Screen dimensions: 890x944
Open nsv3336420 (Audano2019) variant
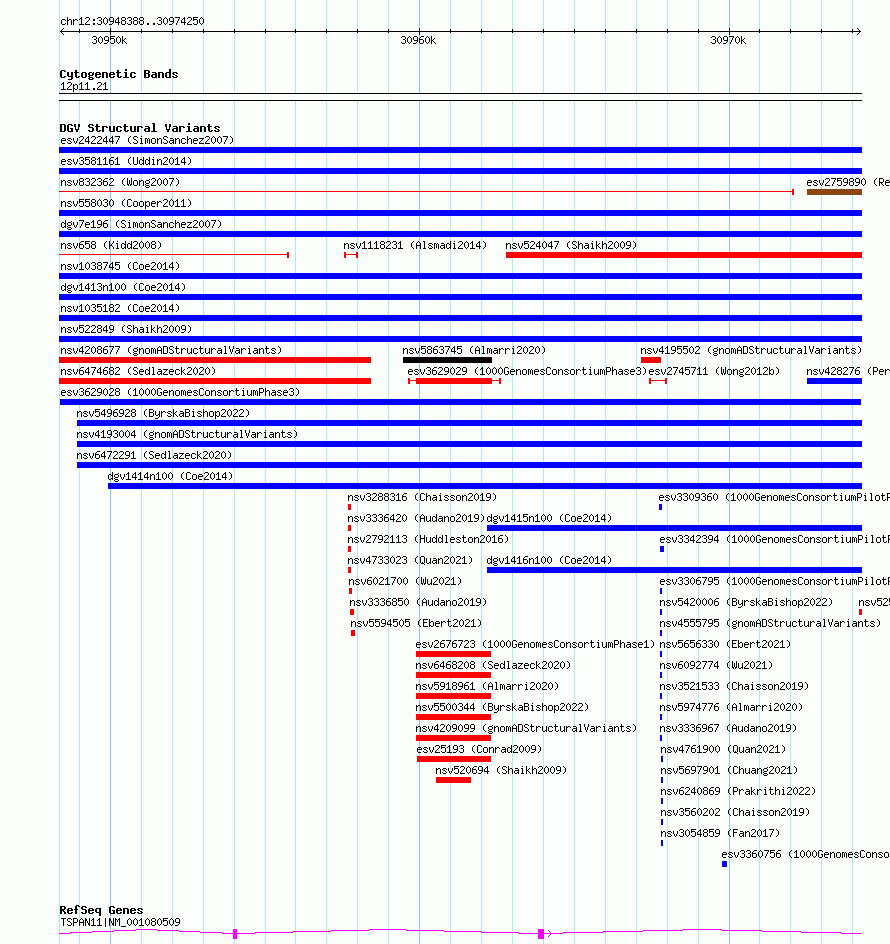(x=415, y=519)
